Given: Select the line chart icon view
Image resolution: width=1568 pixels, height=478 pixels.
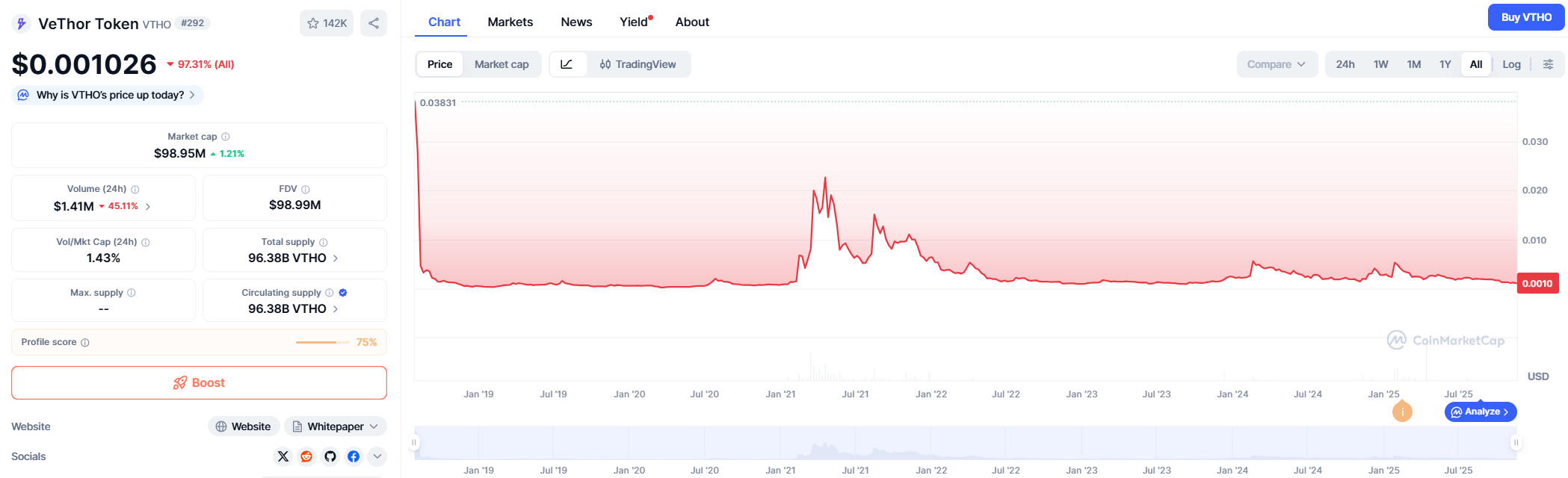Looking at the screenshot, I should 567,64.
